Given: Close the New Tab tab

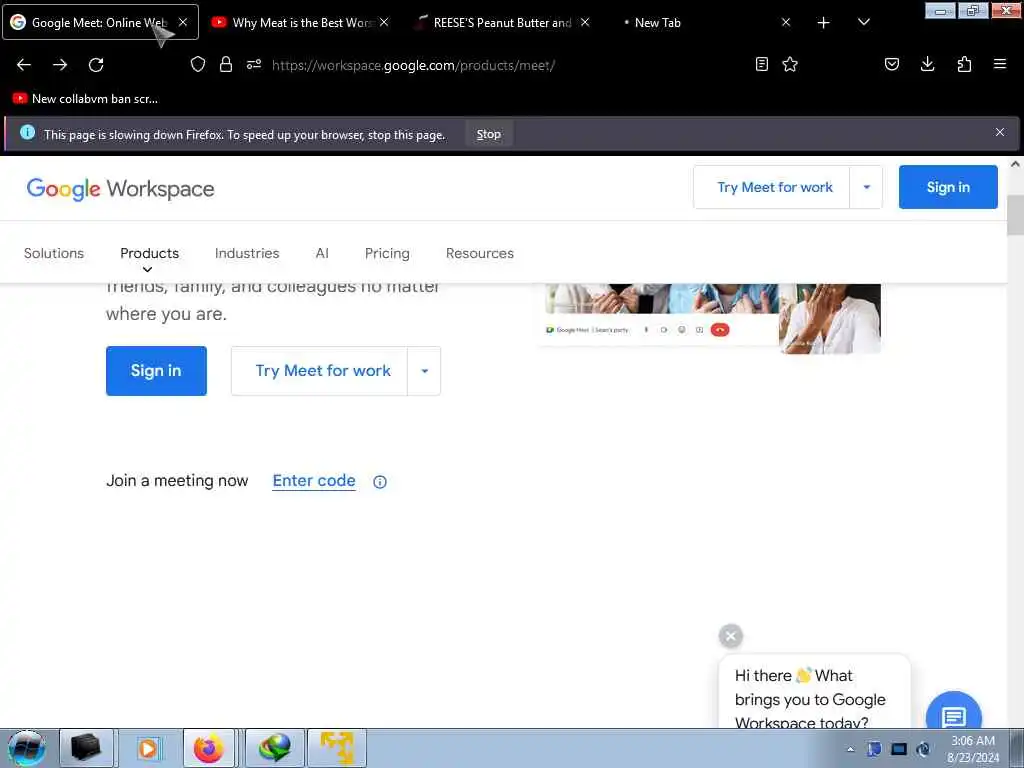Looking at the screenshot, I should coord(786,23).
